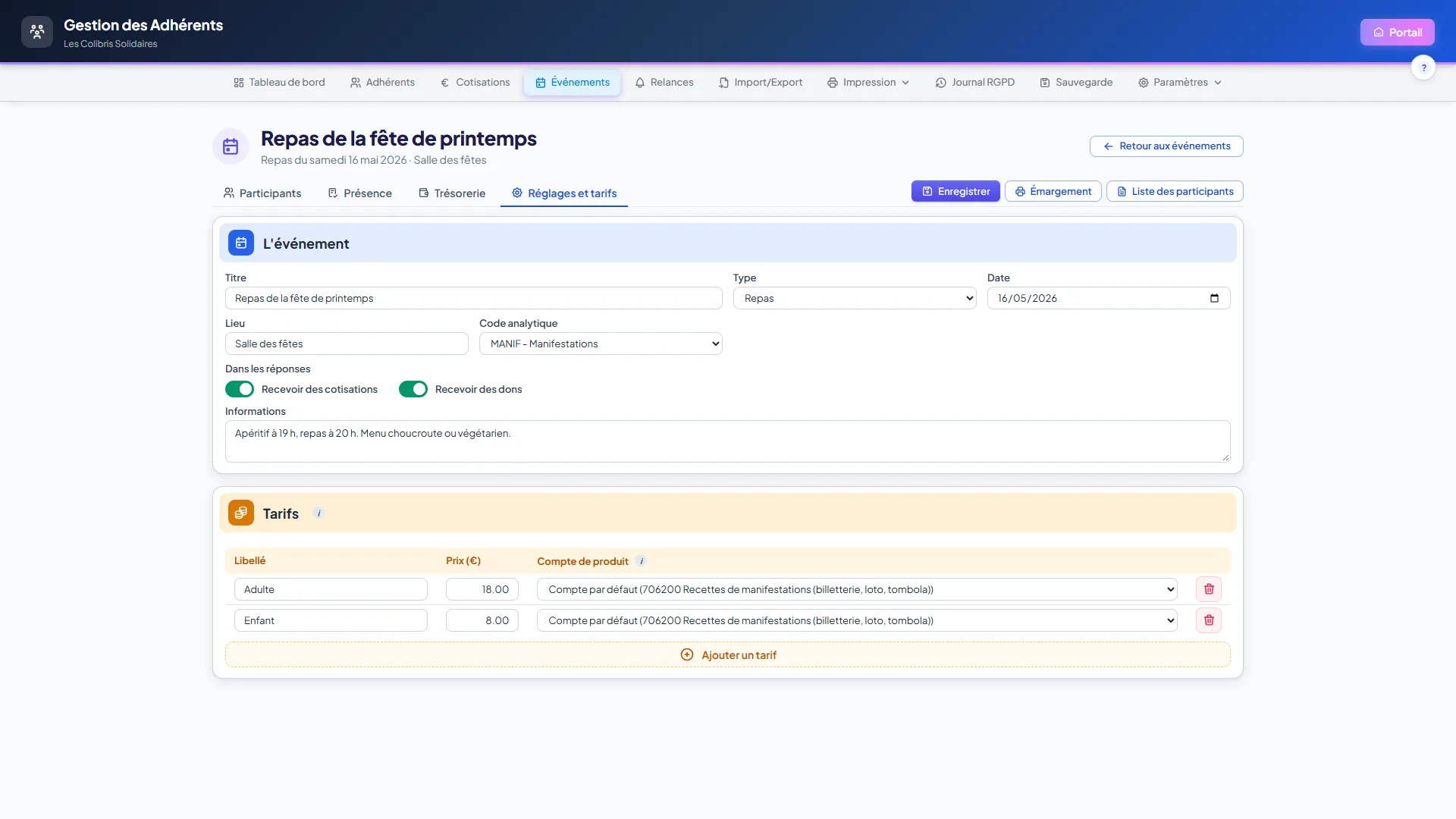Open the Type dropdown showing Repas
Image resolution: width=1456 pixels, height=819 pixels.
click(x=855, y=298)
